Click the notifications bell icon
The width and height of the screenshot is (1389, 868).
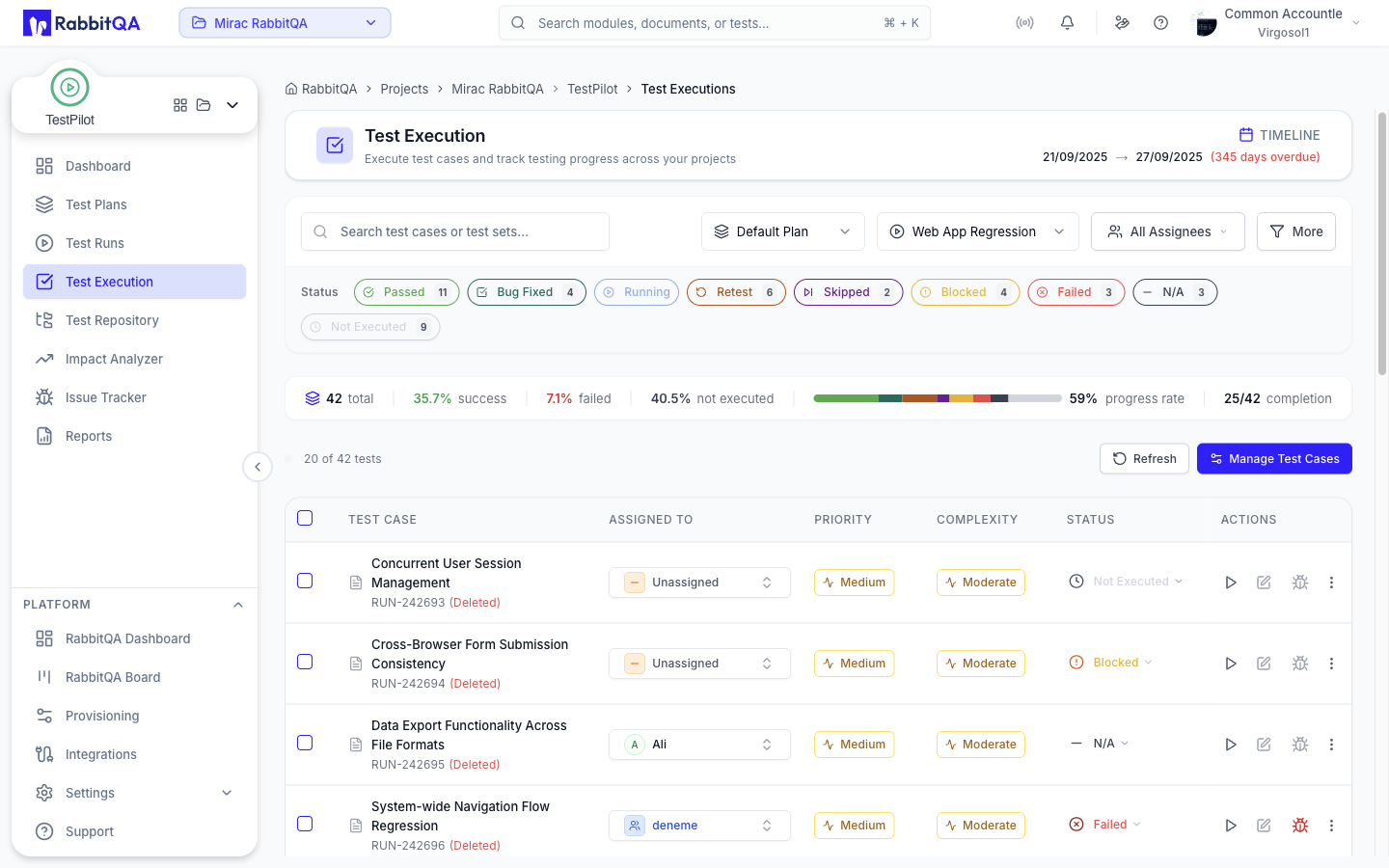pos(1067,23)
